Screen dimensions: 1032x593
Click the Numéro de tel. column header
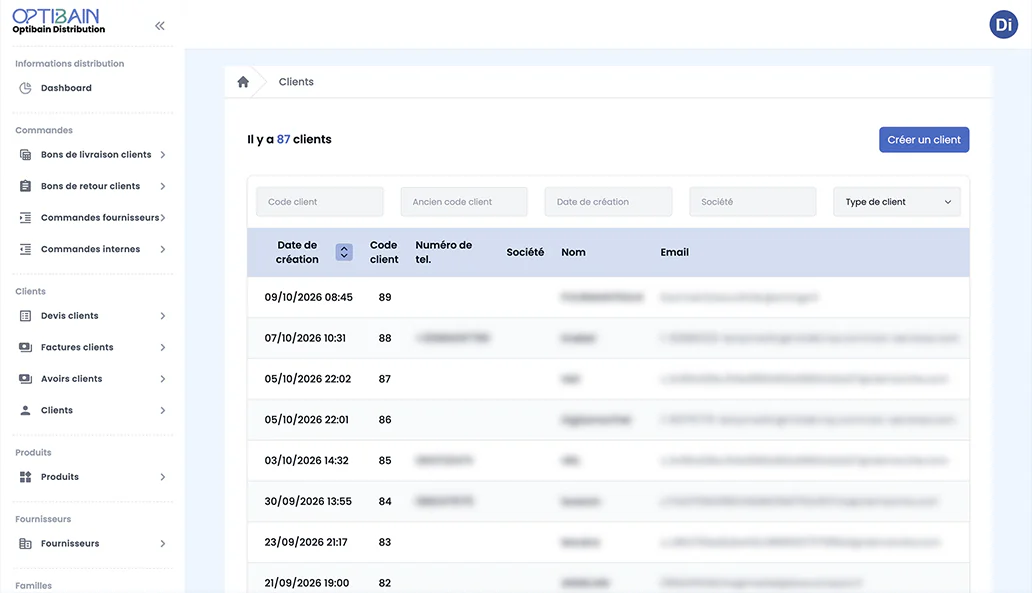coord(444,252)
